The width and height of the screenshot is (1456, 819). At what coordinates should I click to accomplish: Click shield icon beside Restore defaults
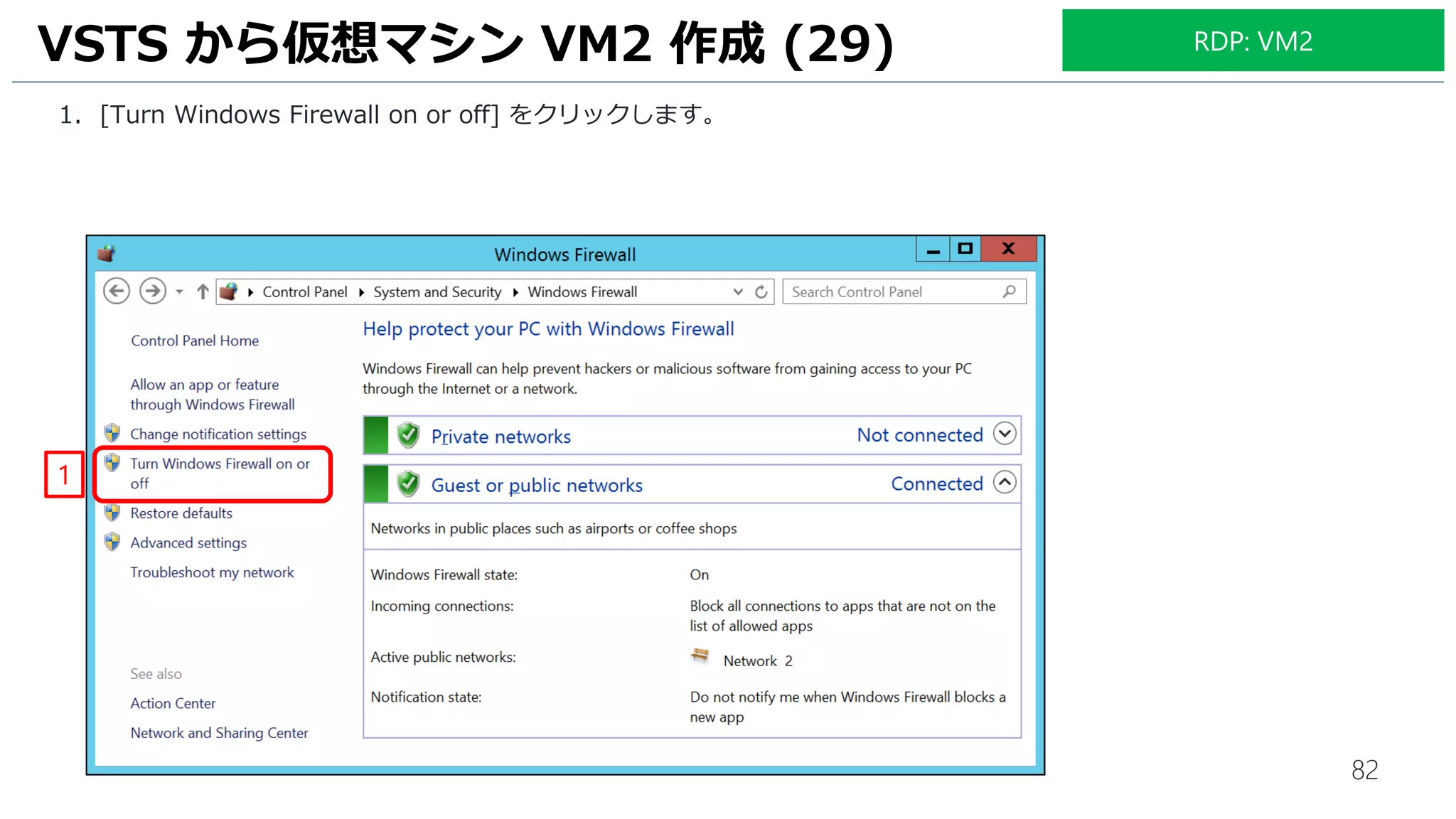pos(112,512)
